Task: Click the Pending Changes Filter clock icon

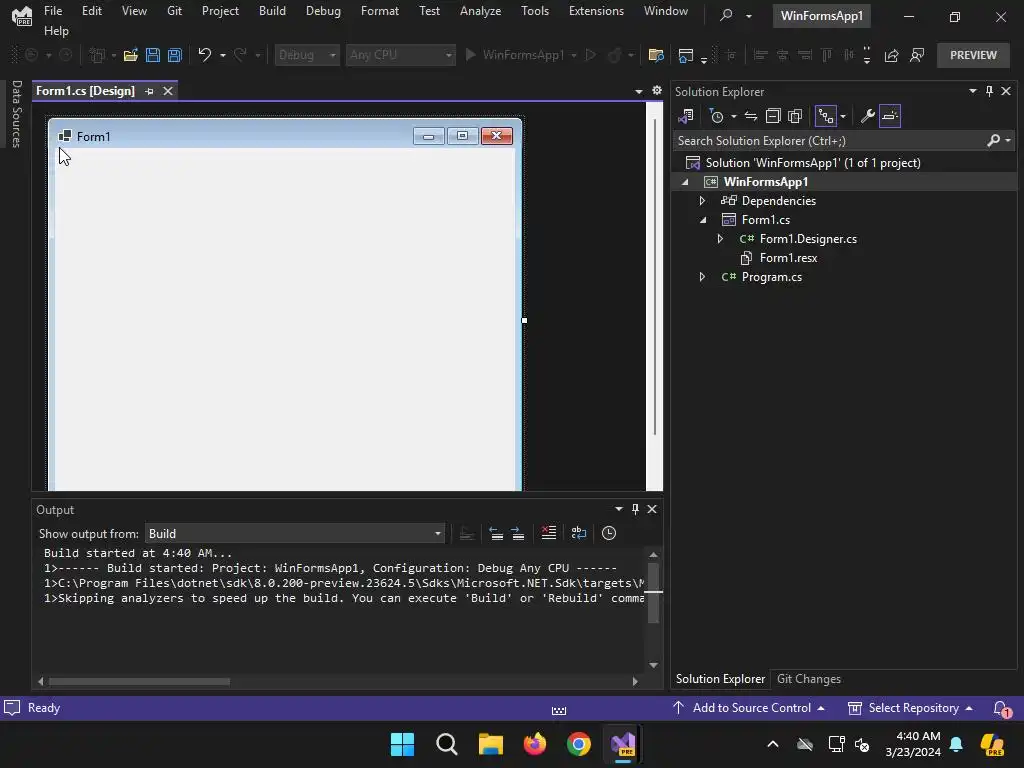Action: (x=717, y=116)
